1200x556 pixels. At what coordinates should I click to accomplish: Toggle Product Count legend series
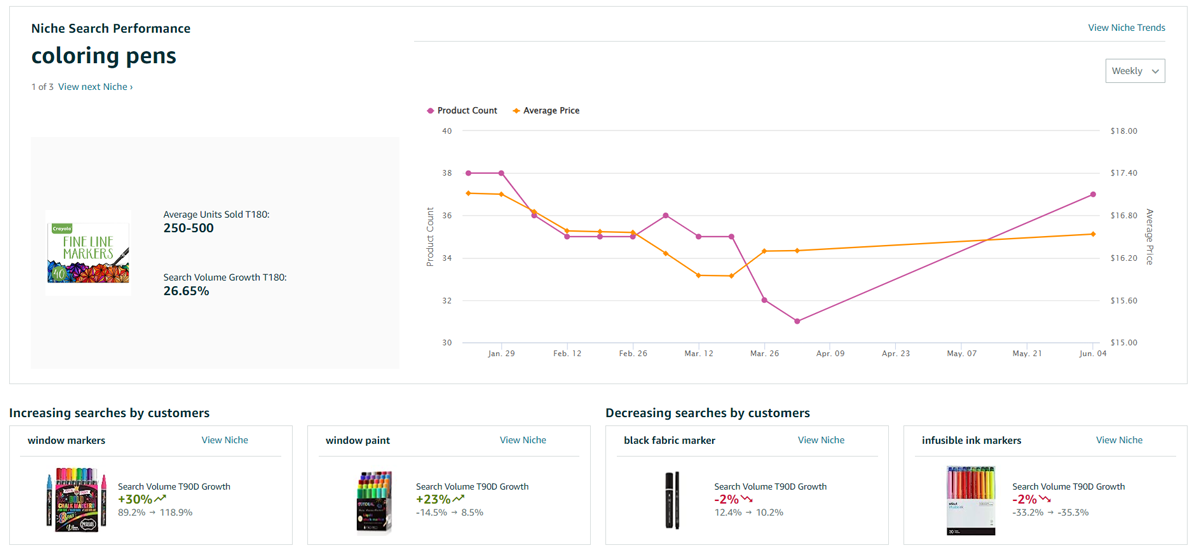tap(462, 111)
